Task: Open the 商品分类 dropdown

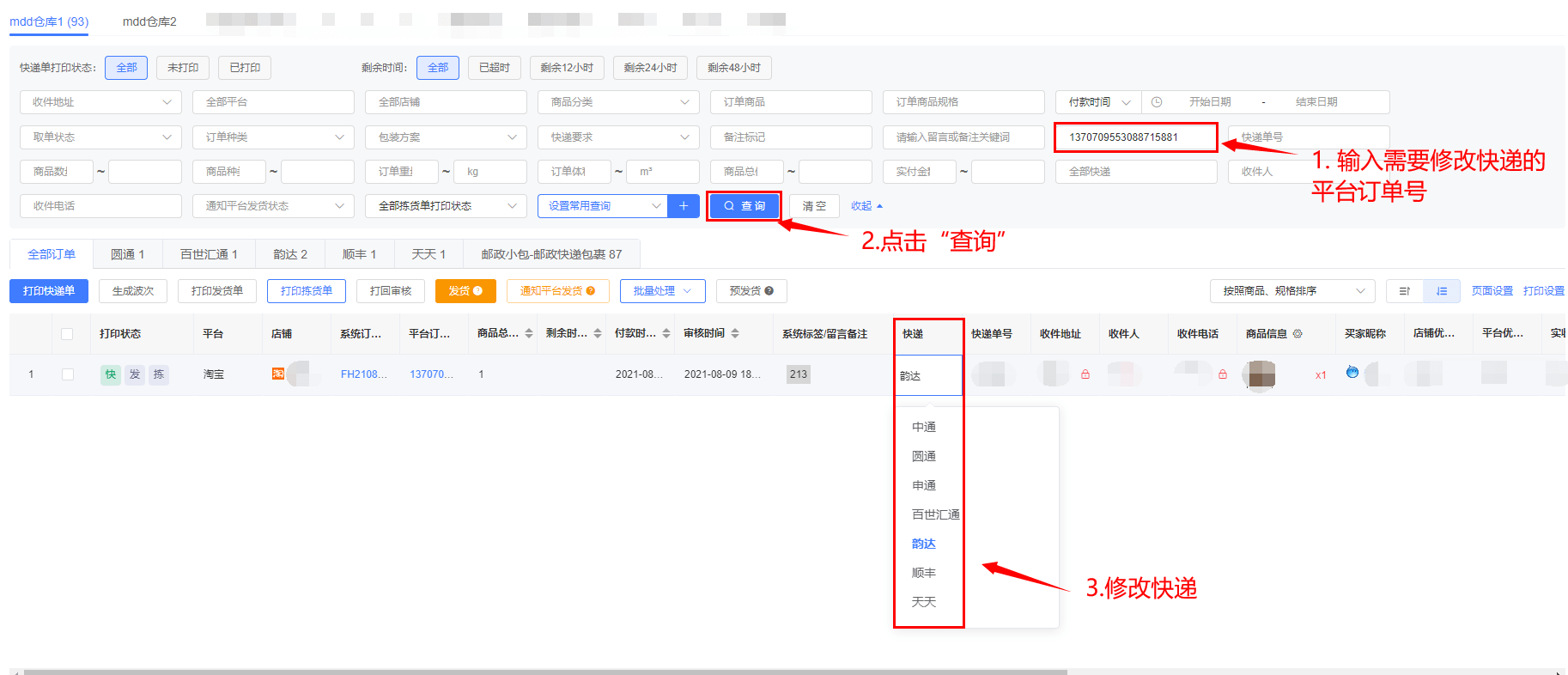Action: 618,102
